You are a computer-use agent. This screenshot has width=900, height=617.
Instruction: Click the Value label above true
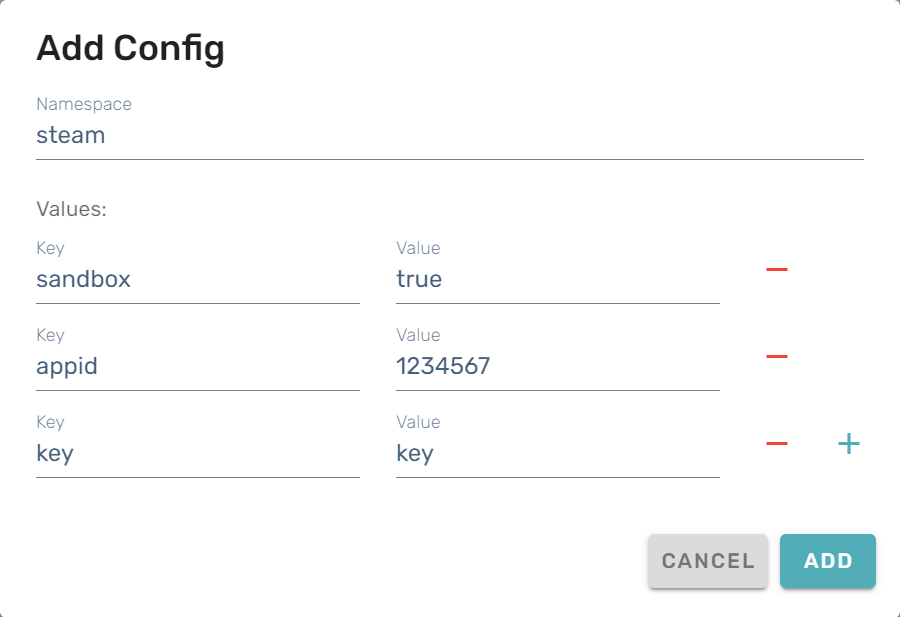coord(418,248)
